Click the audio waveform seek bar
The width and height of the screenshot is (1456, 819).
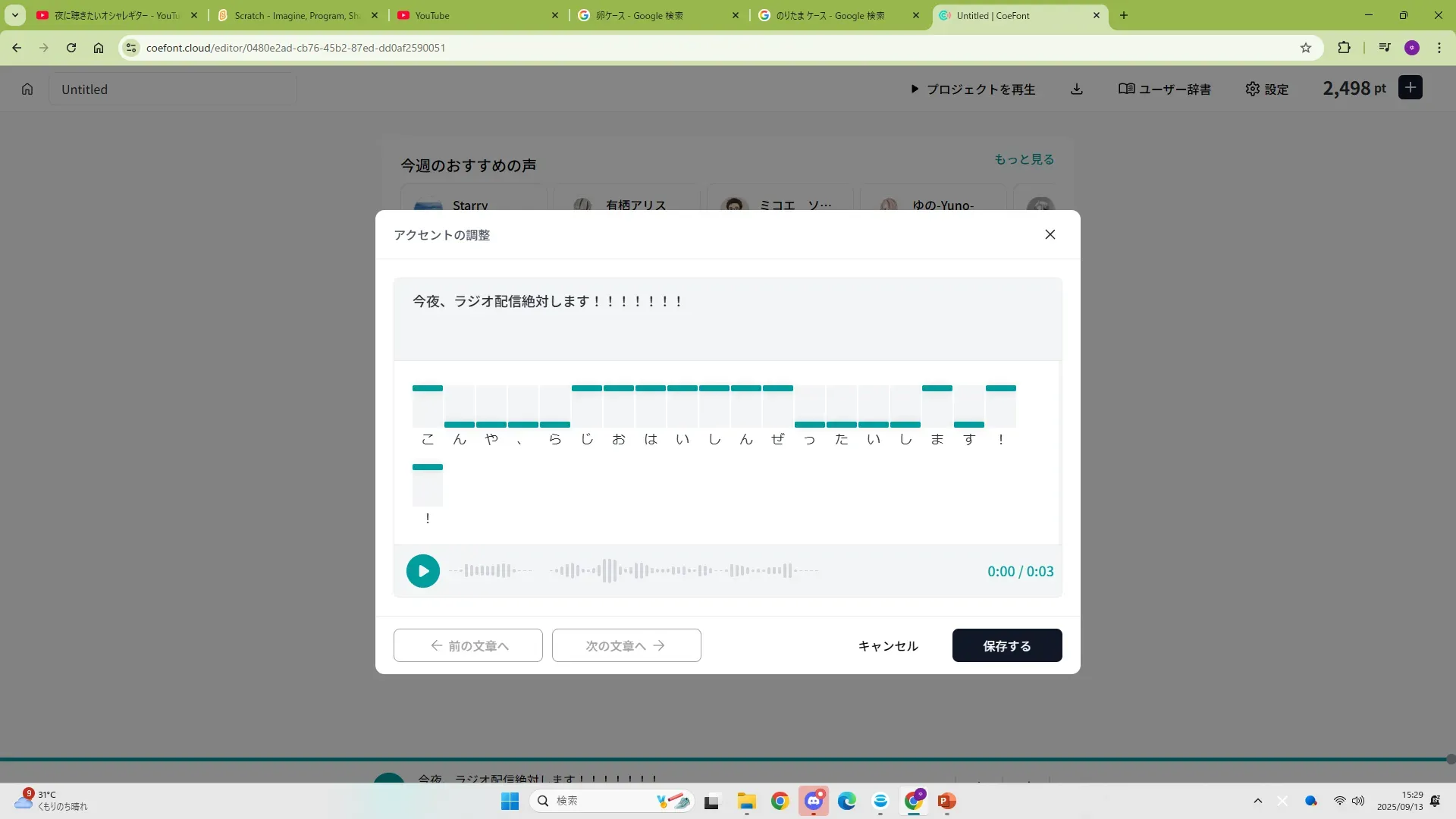click(634, 571)
